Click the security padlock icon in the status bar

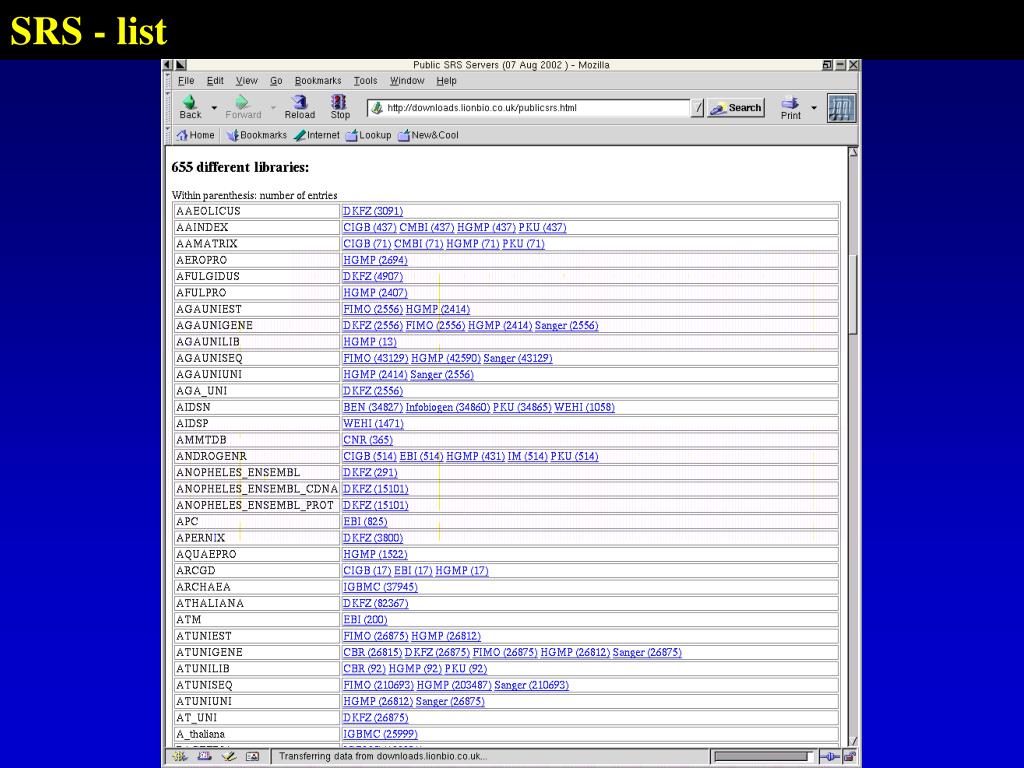coord(849,756)
